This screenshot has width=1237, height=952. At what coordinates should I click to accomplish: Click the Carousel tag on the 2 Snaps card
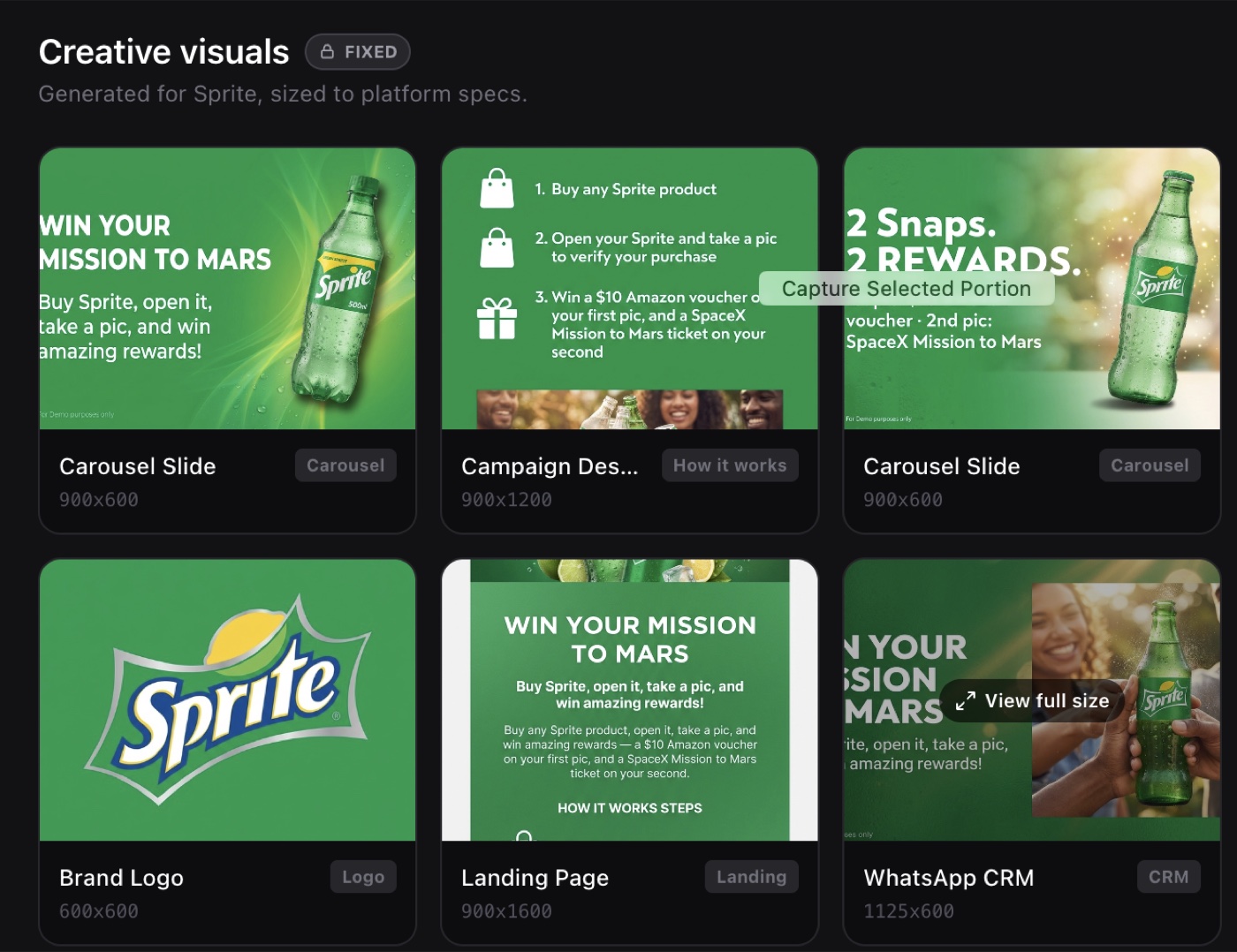tap(1150, 465)
